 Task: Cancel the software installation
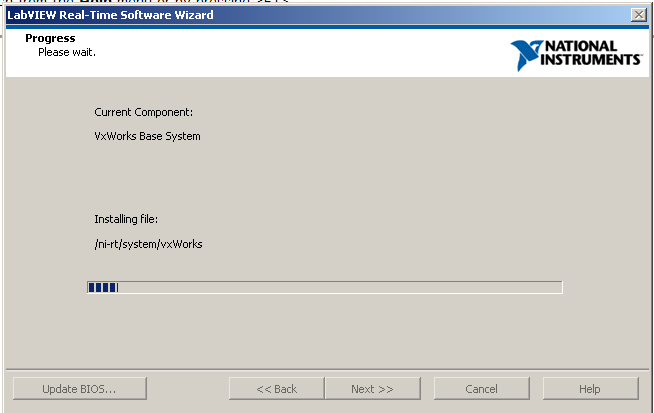[482, 389]
